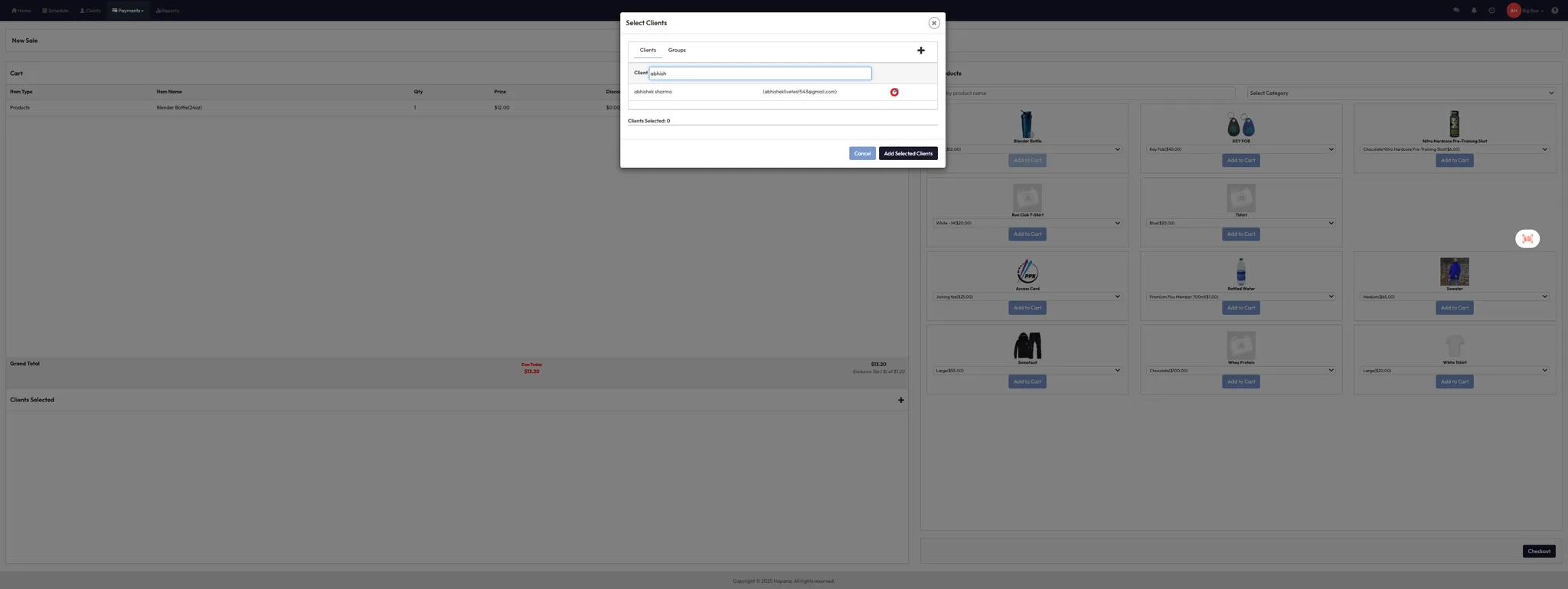Expand the Select Category dropdown

click(1400, 93)
